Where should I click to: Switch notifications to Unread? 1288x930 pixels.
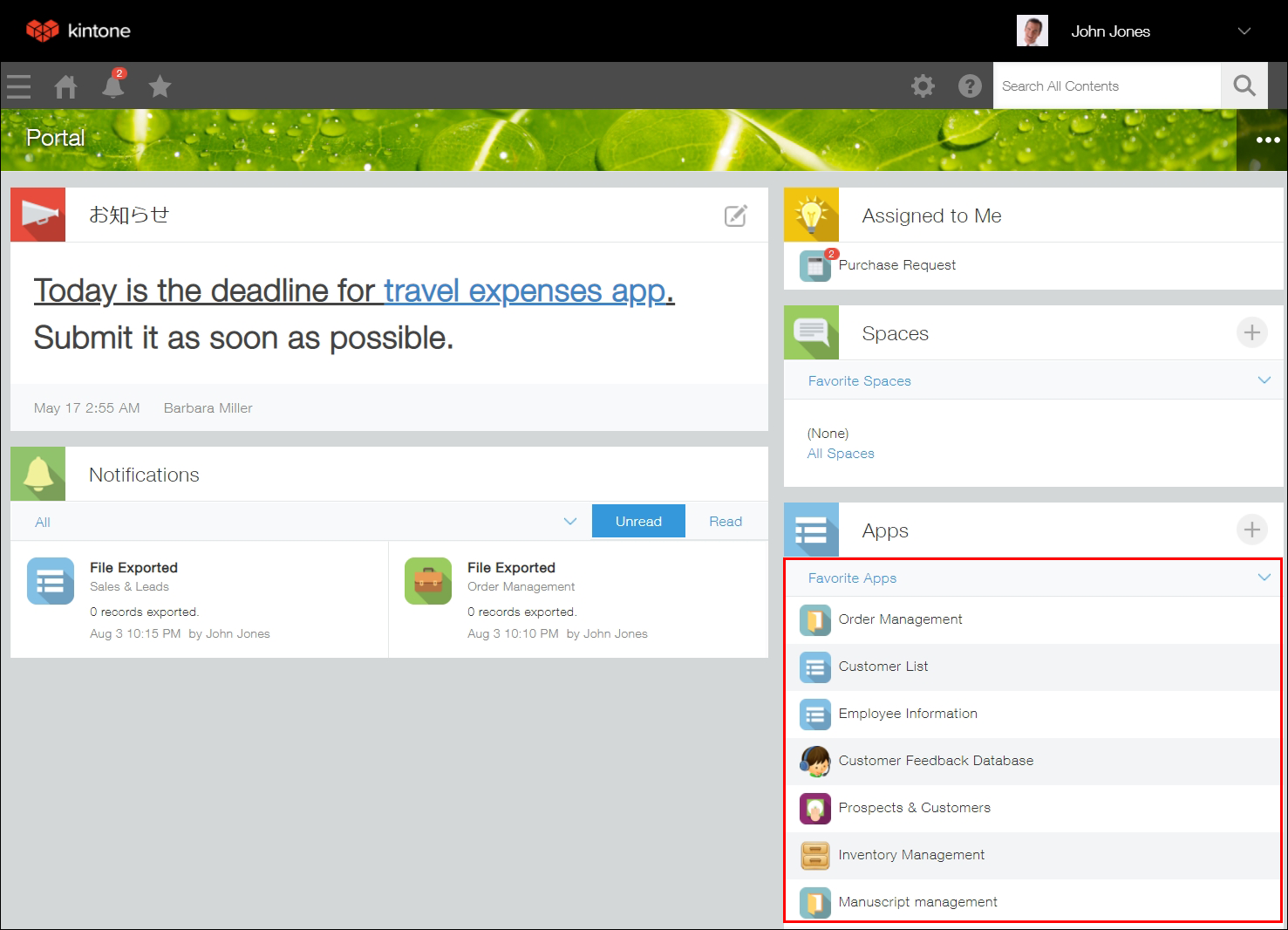pyautogui.click(x=637, y=521)
